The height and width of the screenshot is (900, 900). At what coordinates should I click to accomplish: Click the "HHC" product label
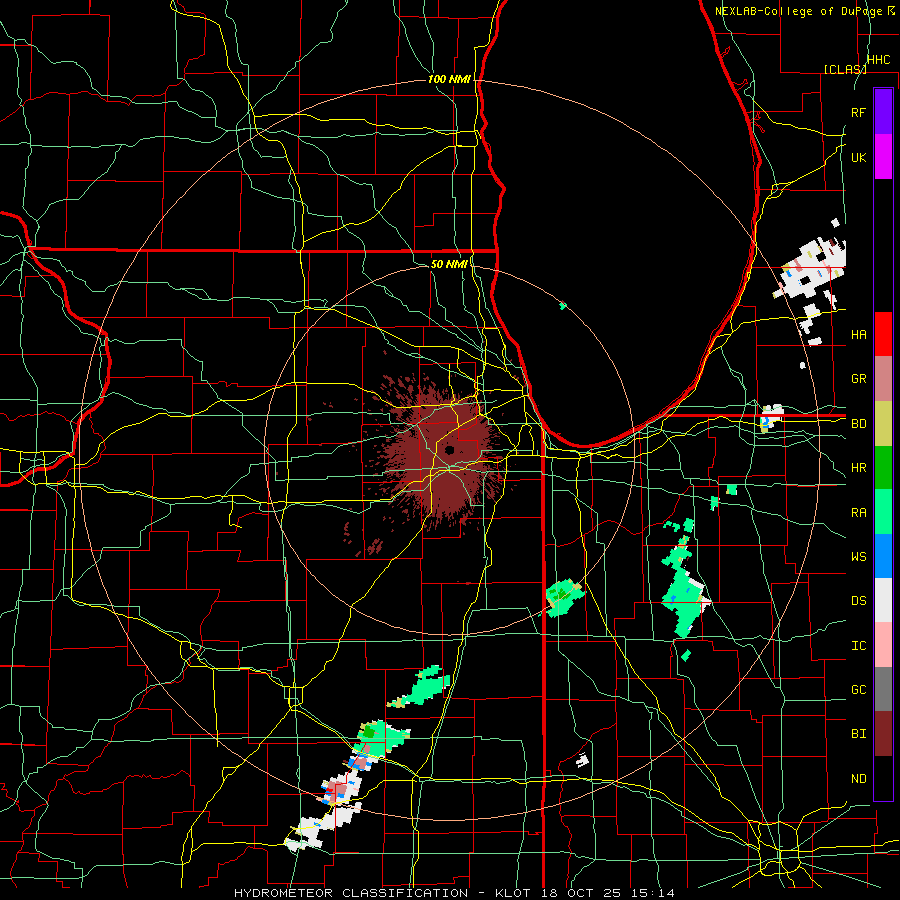[x=878, y=60]
